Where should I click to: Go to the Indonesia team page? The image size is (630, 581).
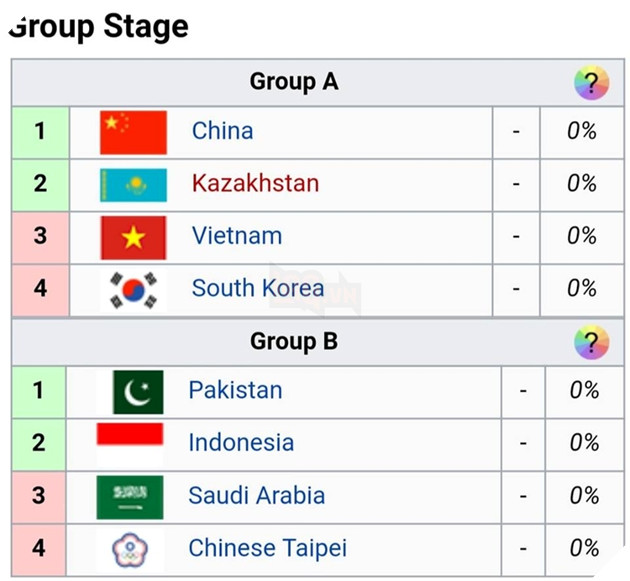(x=241, y=443)
